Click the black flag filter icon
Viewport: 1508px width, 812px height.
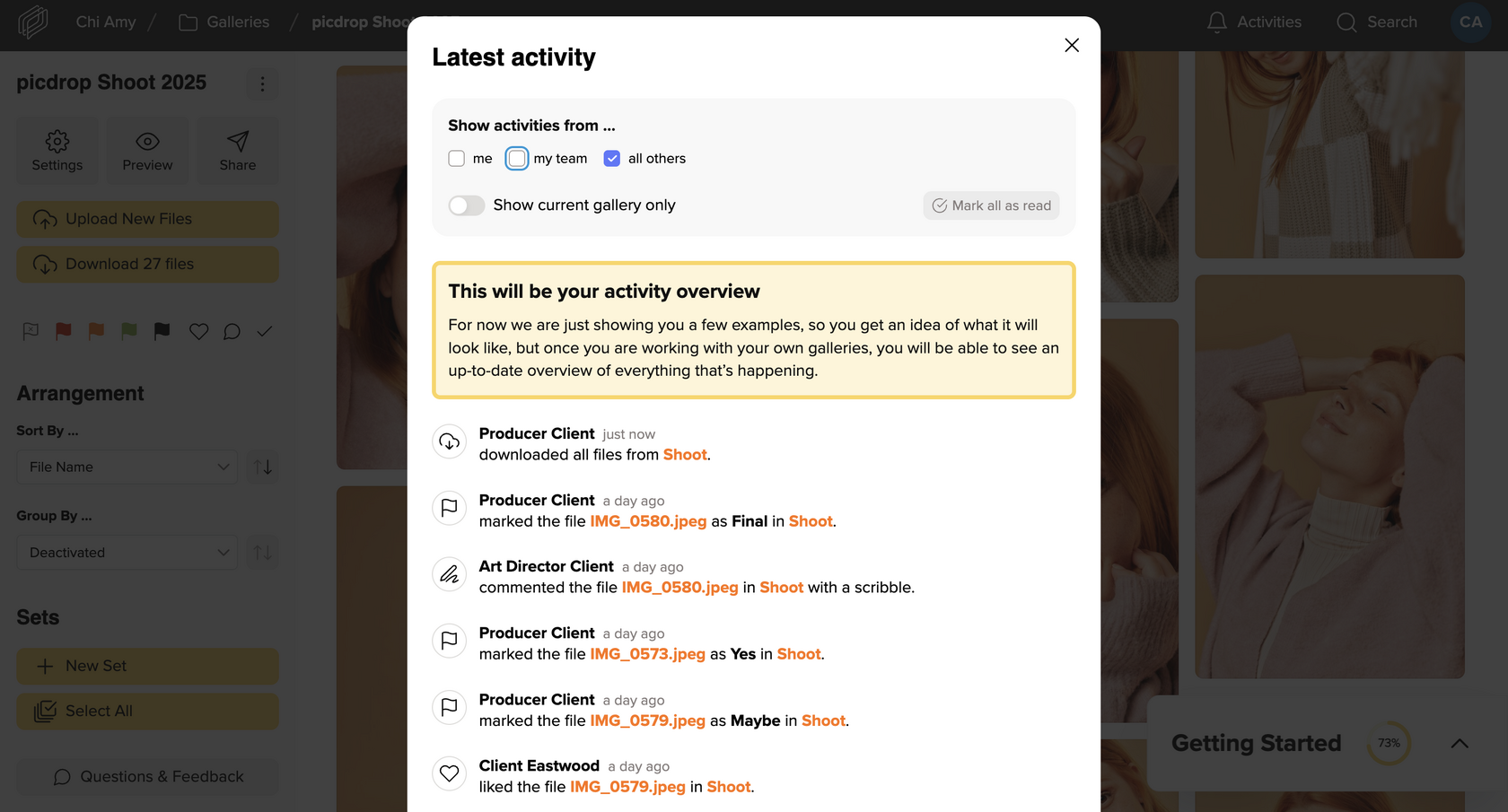[x=162, y=331]
